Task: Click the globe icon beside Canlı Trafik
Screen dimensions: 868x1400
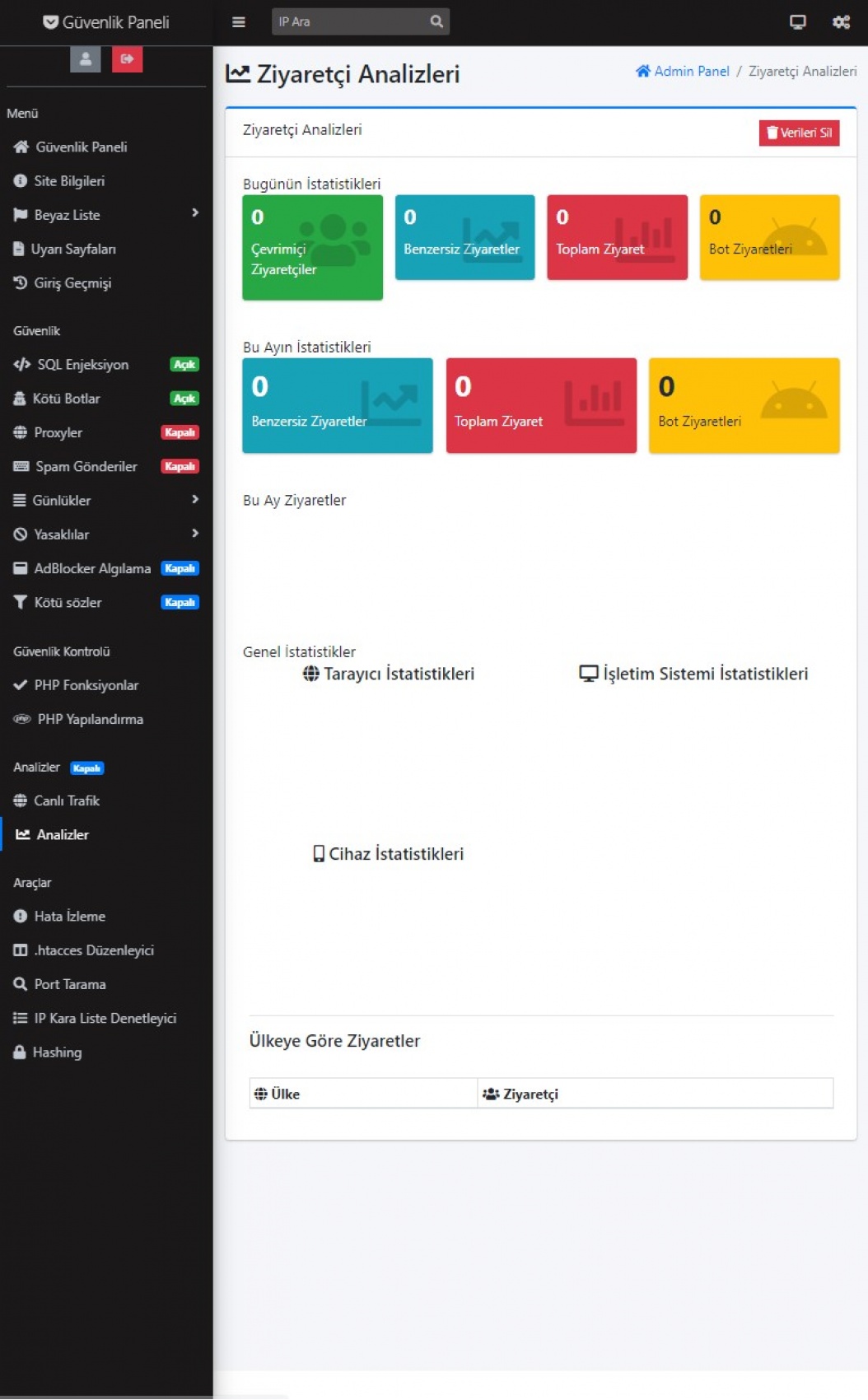Action: (x=21, y=800)
